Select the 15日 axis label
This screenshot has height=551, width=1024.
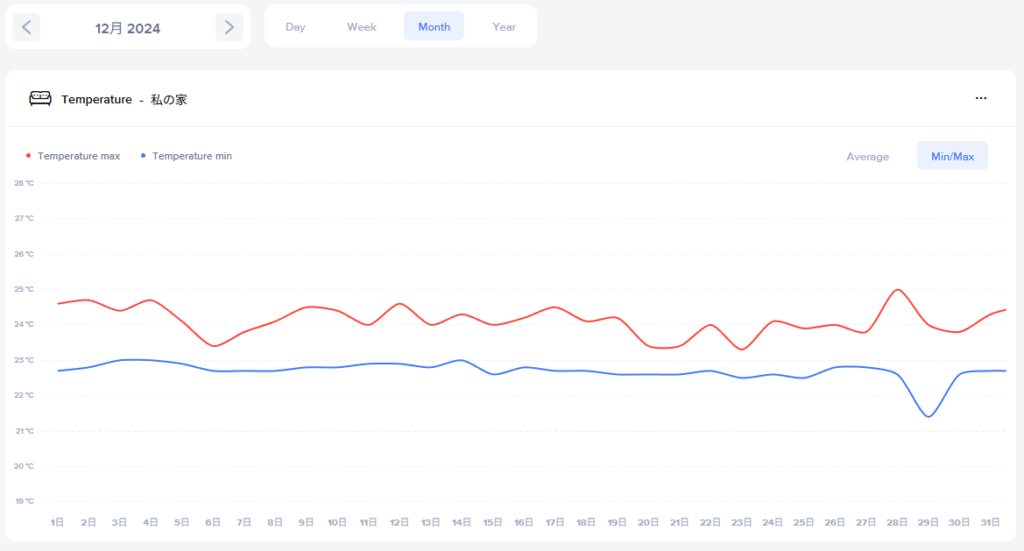pos(492,522)
